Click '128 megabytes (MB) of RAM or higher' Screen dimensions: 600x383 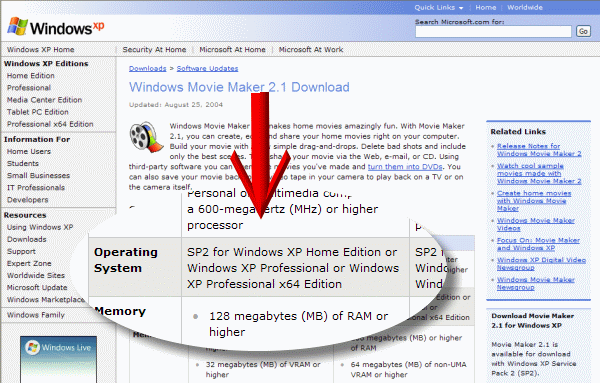[x=298, y=324]
